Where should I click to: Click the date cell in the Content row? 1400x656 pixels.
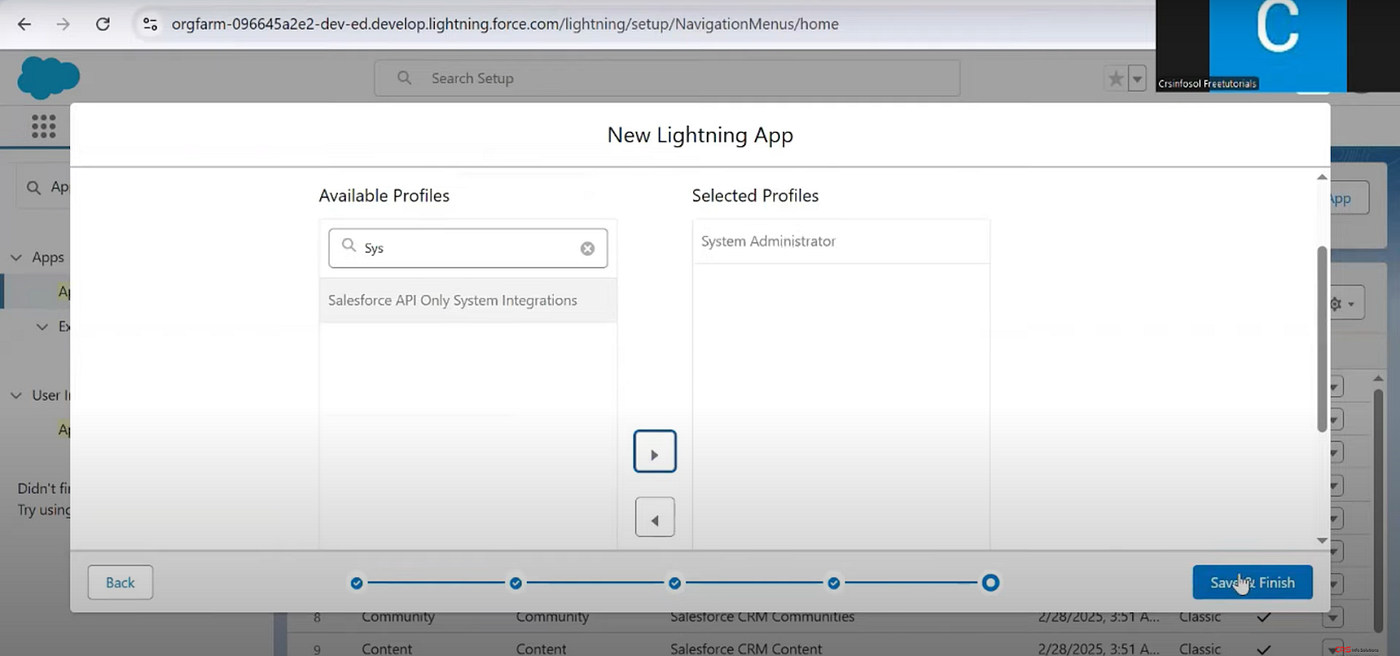click(x=1097, y=648)
